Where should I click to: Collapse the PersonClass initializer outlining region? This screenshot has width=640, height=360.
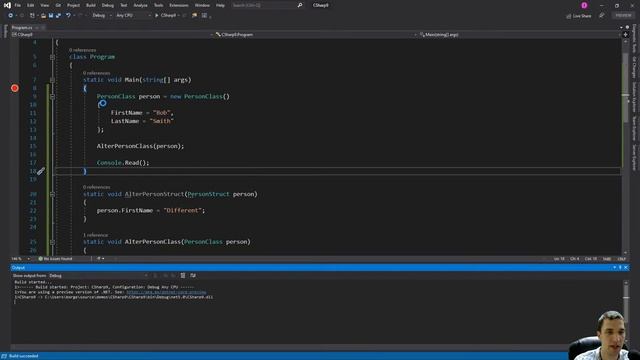click(x=52, y=97)
